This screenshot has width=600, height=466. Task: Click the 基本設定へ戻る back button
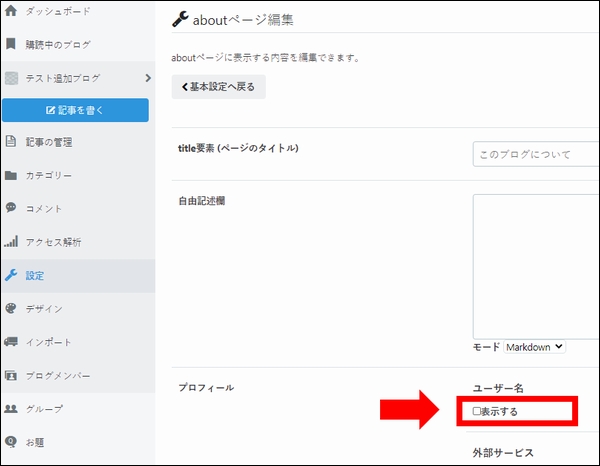tap(218, 87)
